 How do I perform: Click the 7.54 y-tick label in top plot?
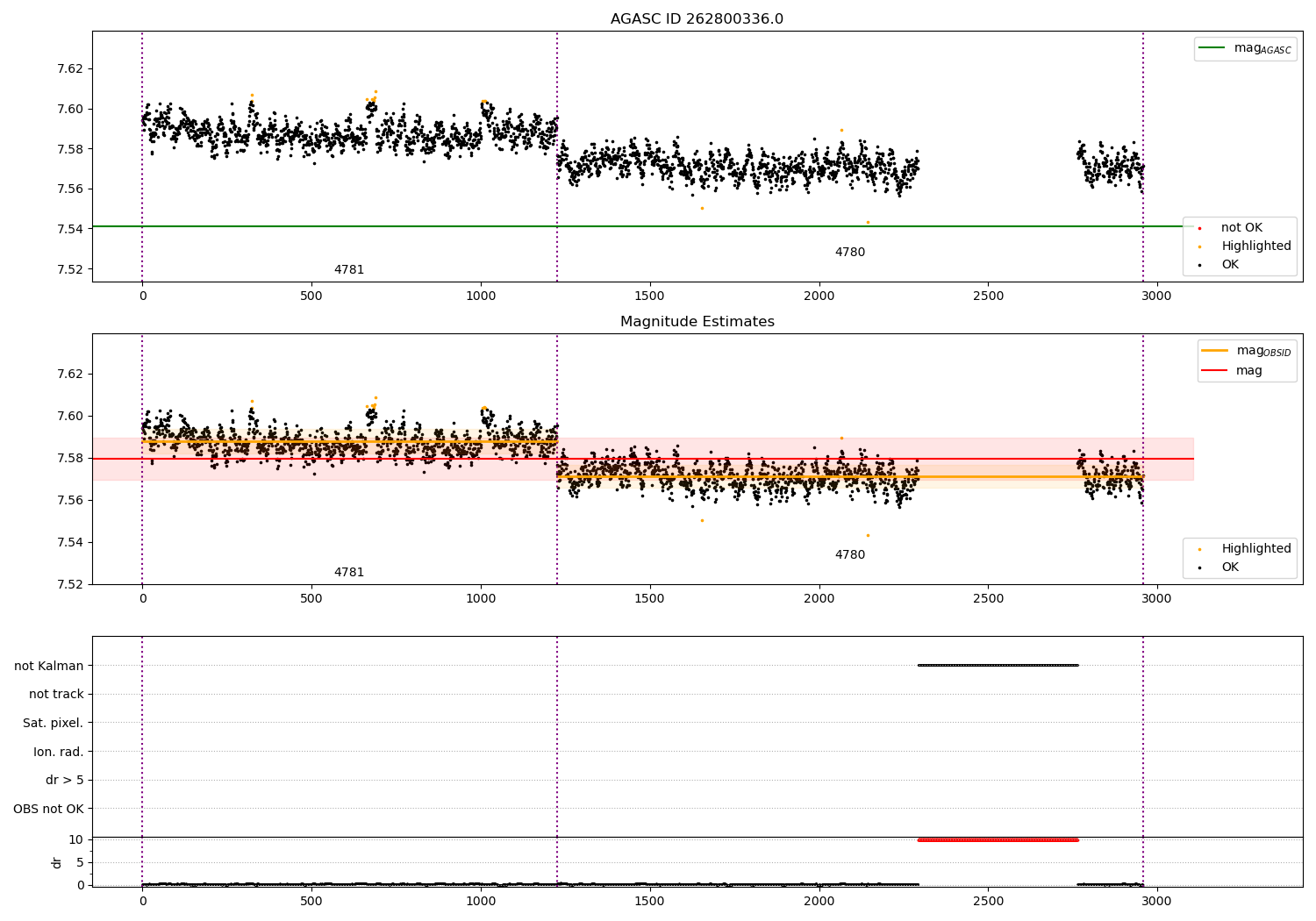70,230
